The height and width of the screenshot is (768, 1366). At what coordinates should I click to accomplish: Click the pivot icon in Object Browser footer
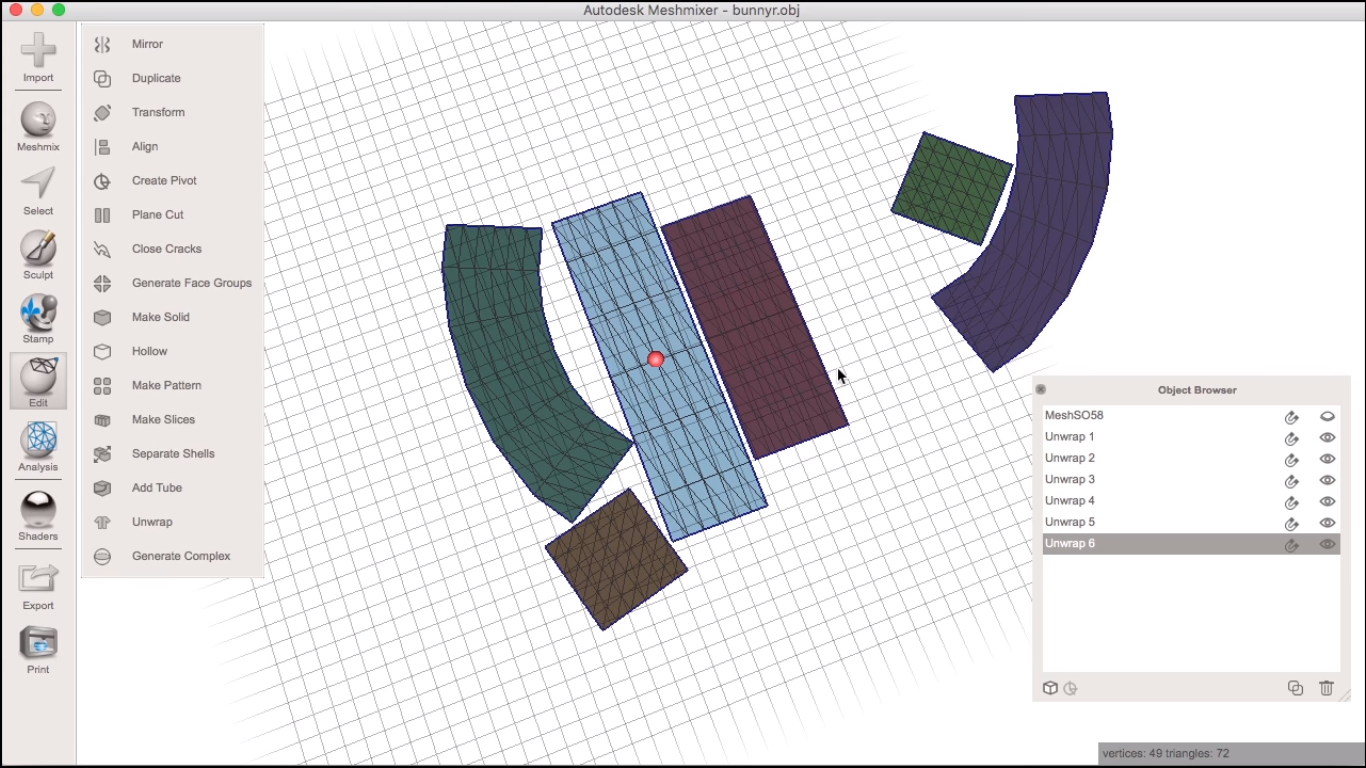(x=1070, y=688)
